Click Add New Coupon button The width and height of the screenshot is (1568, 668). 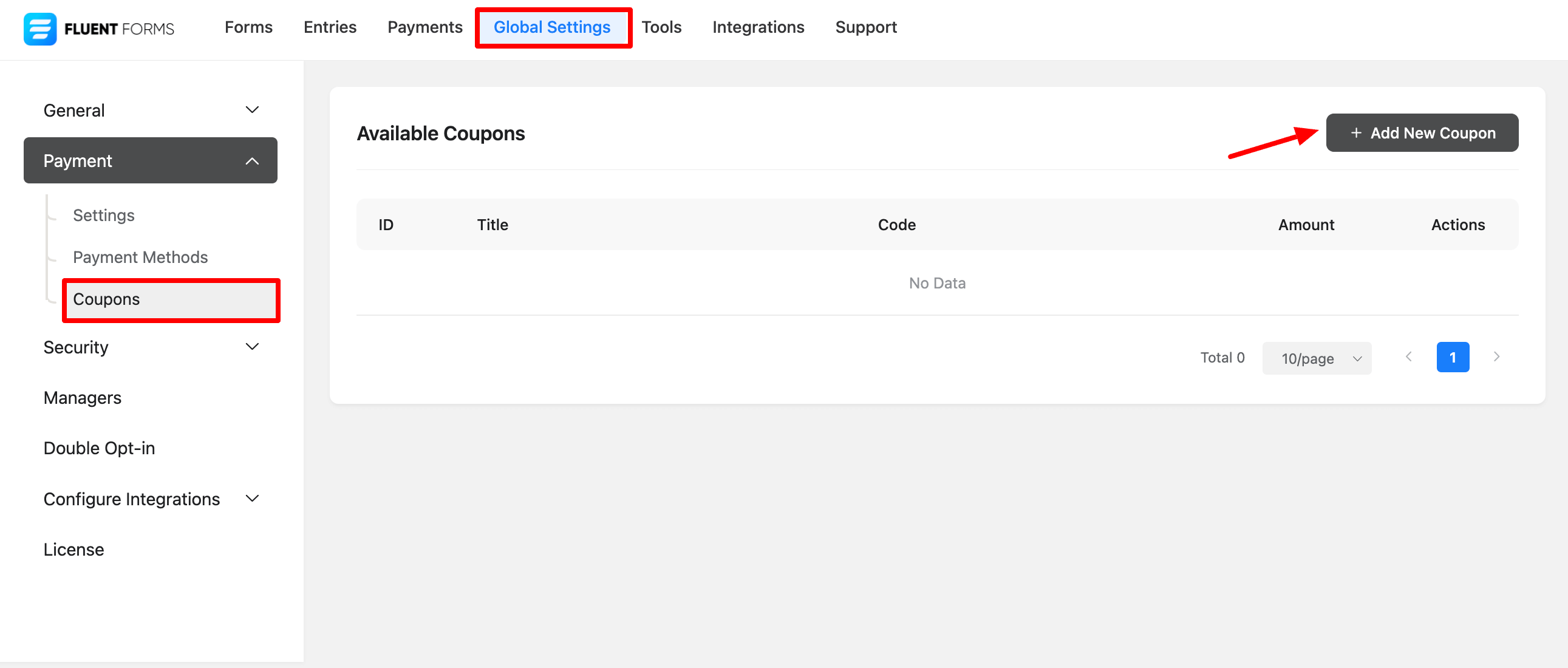(x=1422, y=133)
